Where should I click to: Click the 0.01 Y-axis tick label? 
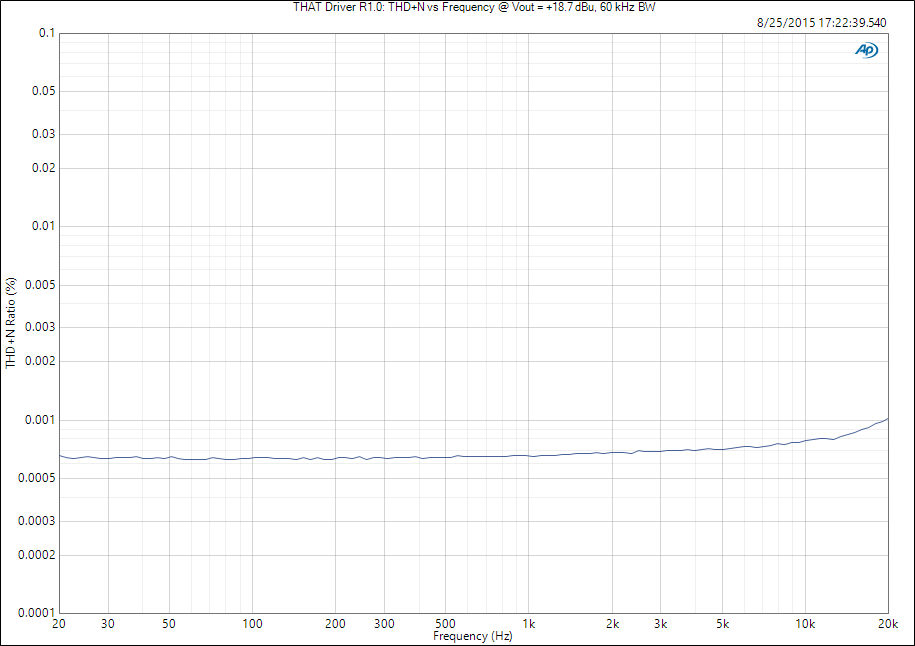[44, 226]
